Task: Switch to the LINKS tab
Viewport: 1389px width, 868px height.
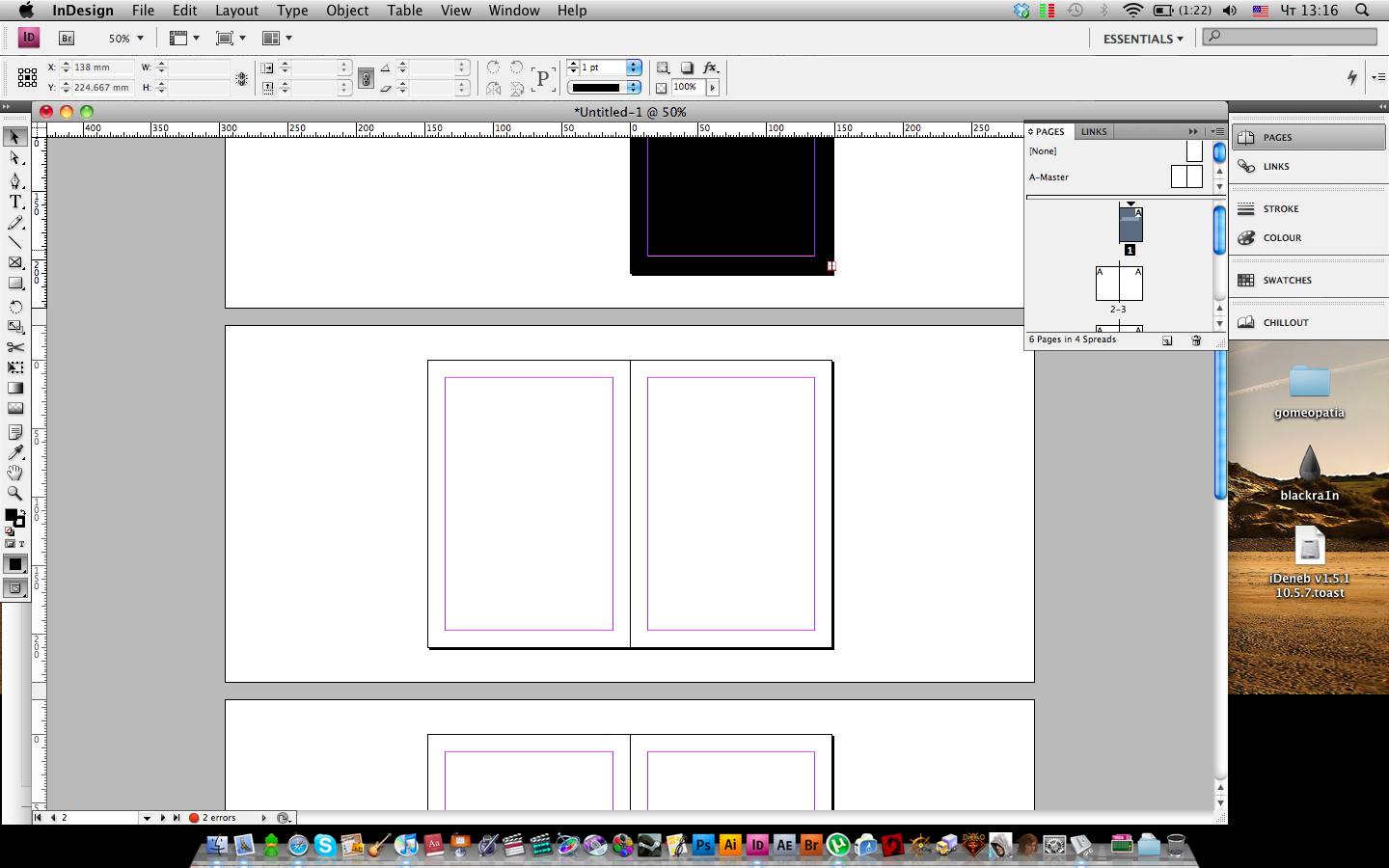Action: tap(1094, 132)
